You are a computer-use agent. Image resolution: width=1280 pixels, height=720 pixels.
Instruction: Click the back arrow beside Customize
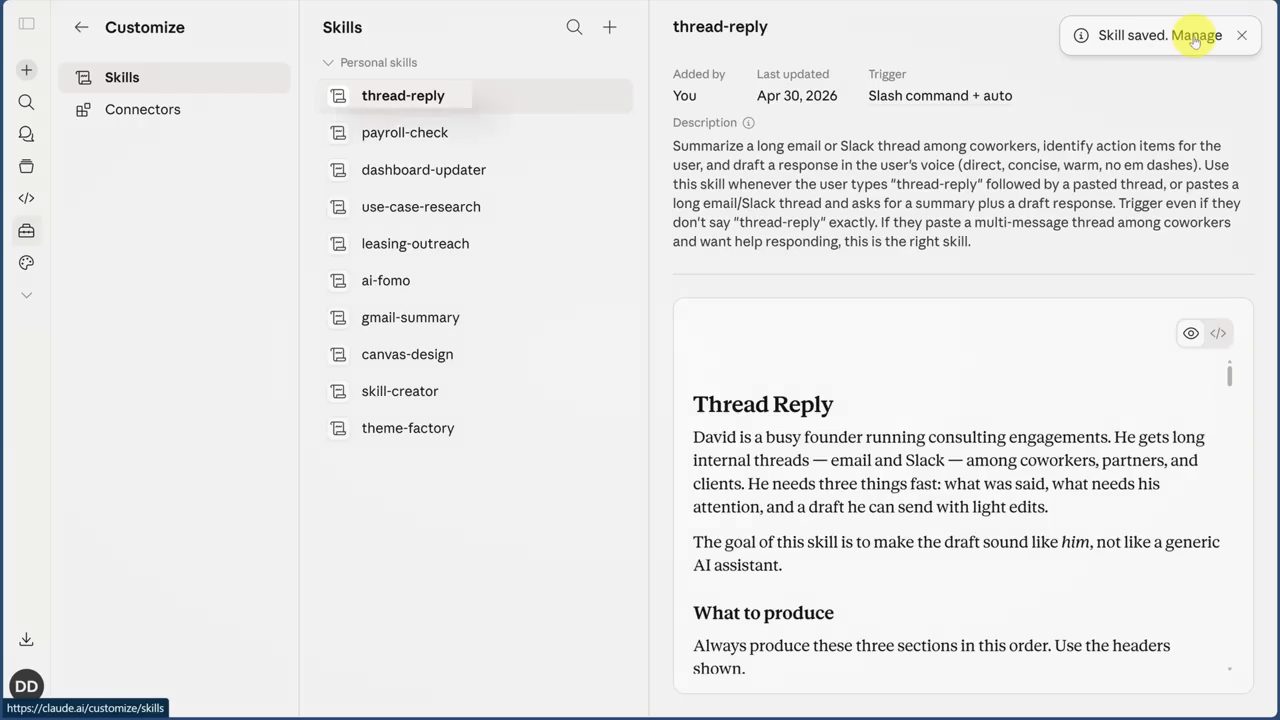81,27
